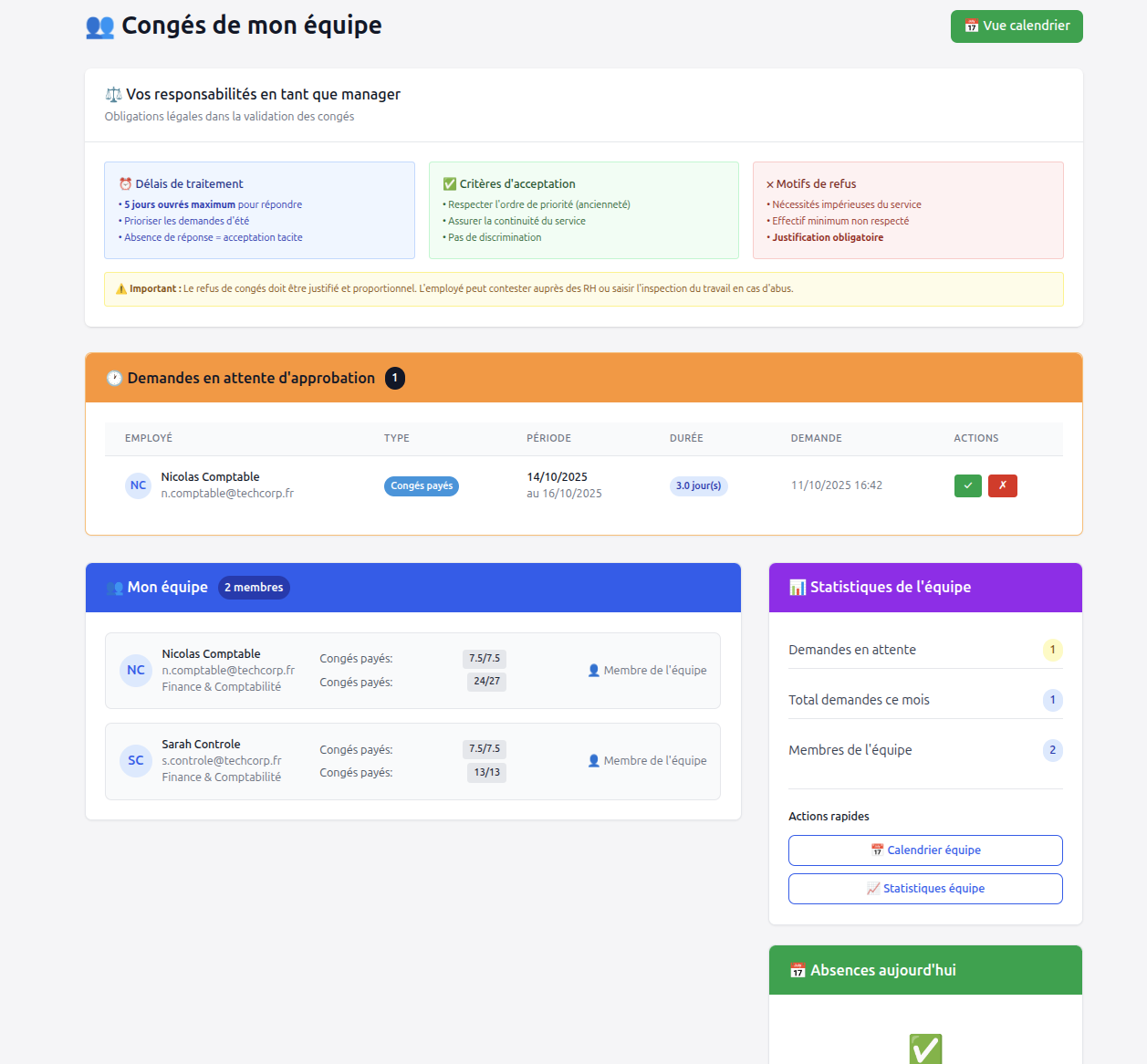Click Nicolas Comptable's 24/27 leave balance

(486, 682)
